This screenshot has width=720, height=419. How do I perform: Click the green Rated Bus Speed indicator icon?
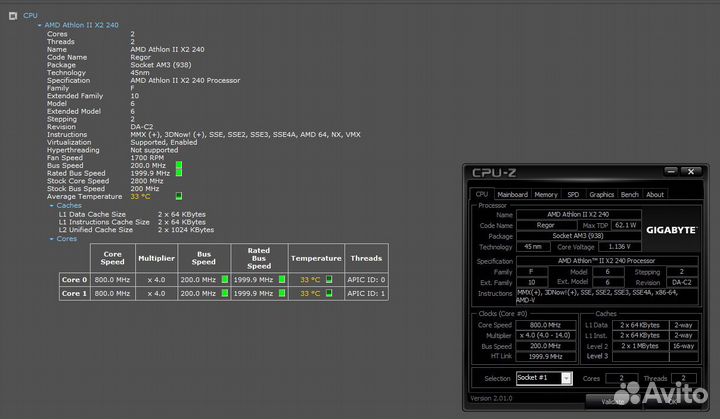(x=179, y=172)
